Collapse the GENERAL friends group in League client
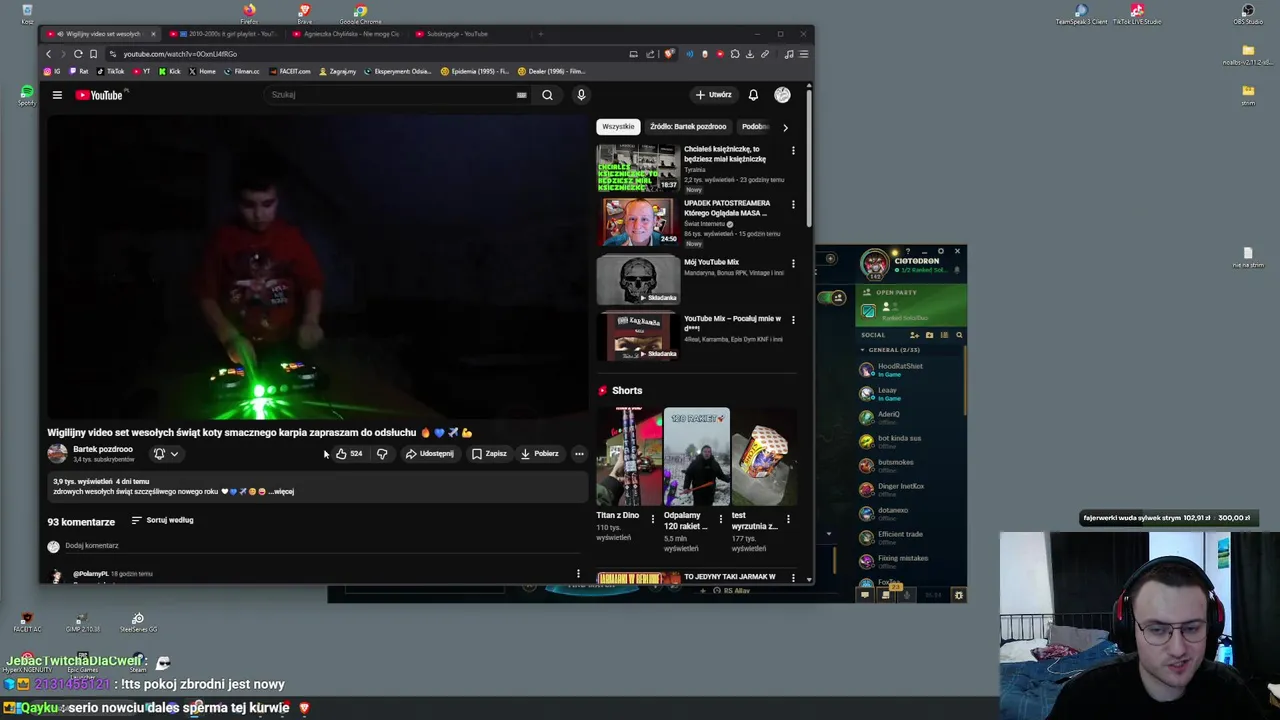This screenshot has width=1280, height=720. point(890,350)
